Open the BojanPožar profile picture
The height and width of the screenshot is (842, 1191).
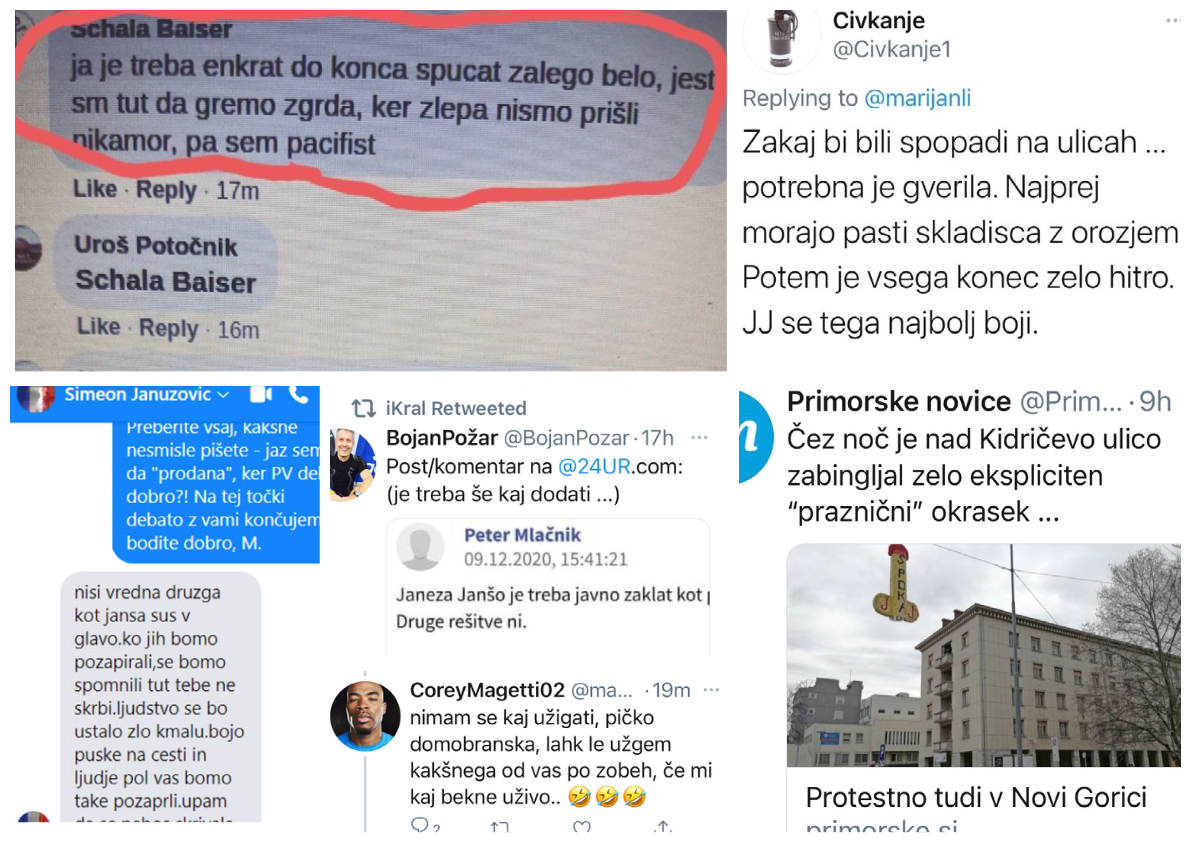click(x=353, y=465)
